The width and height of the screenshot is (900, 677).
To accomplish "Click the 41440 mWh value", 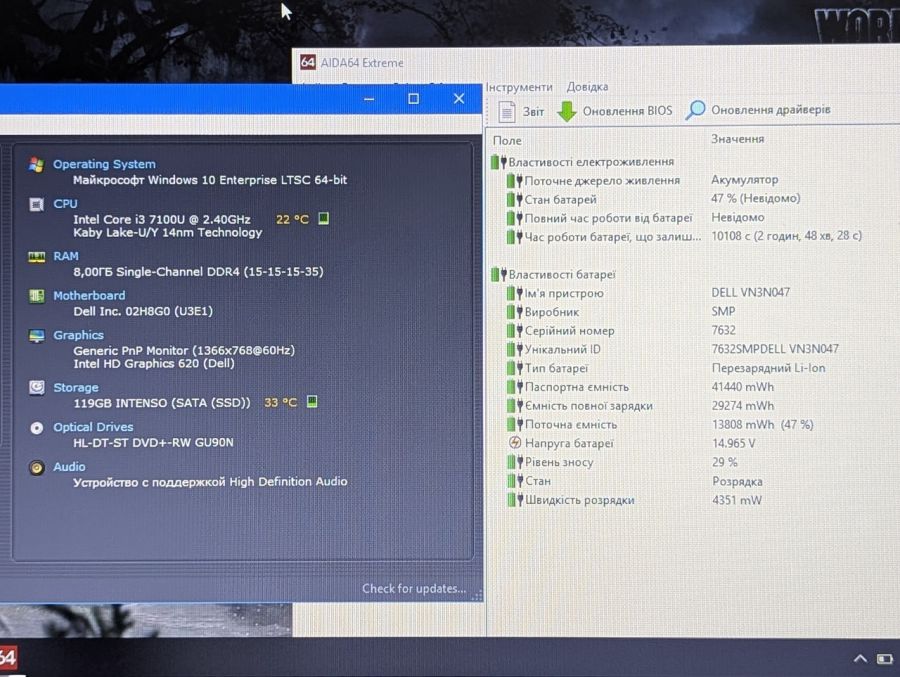I will click(x=743, y=387).
